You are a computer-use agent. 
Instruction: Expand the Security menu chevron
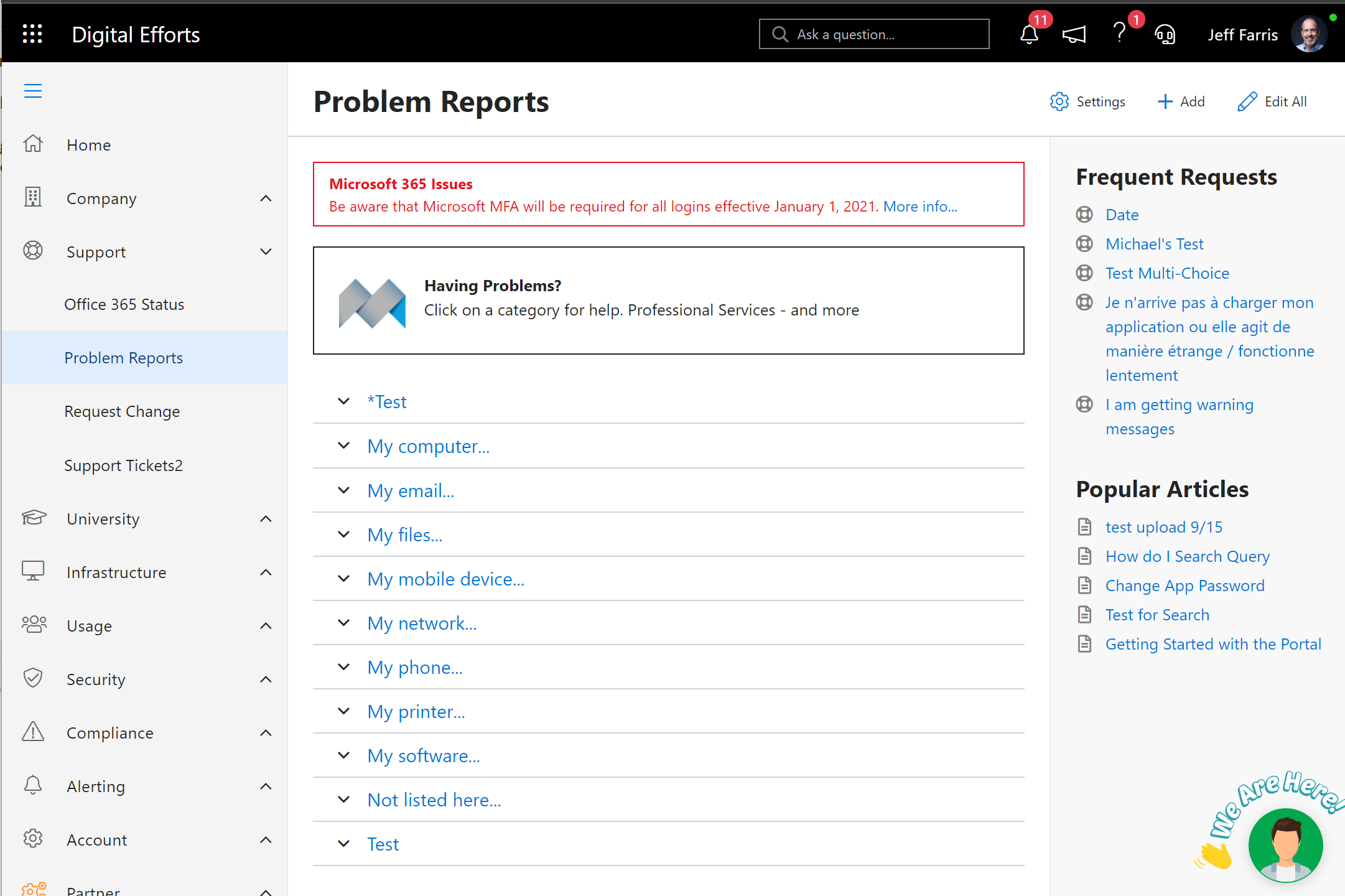point(266,679)
